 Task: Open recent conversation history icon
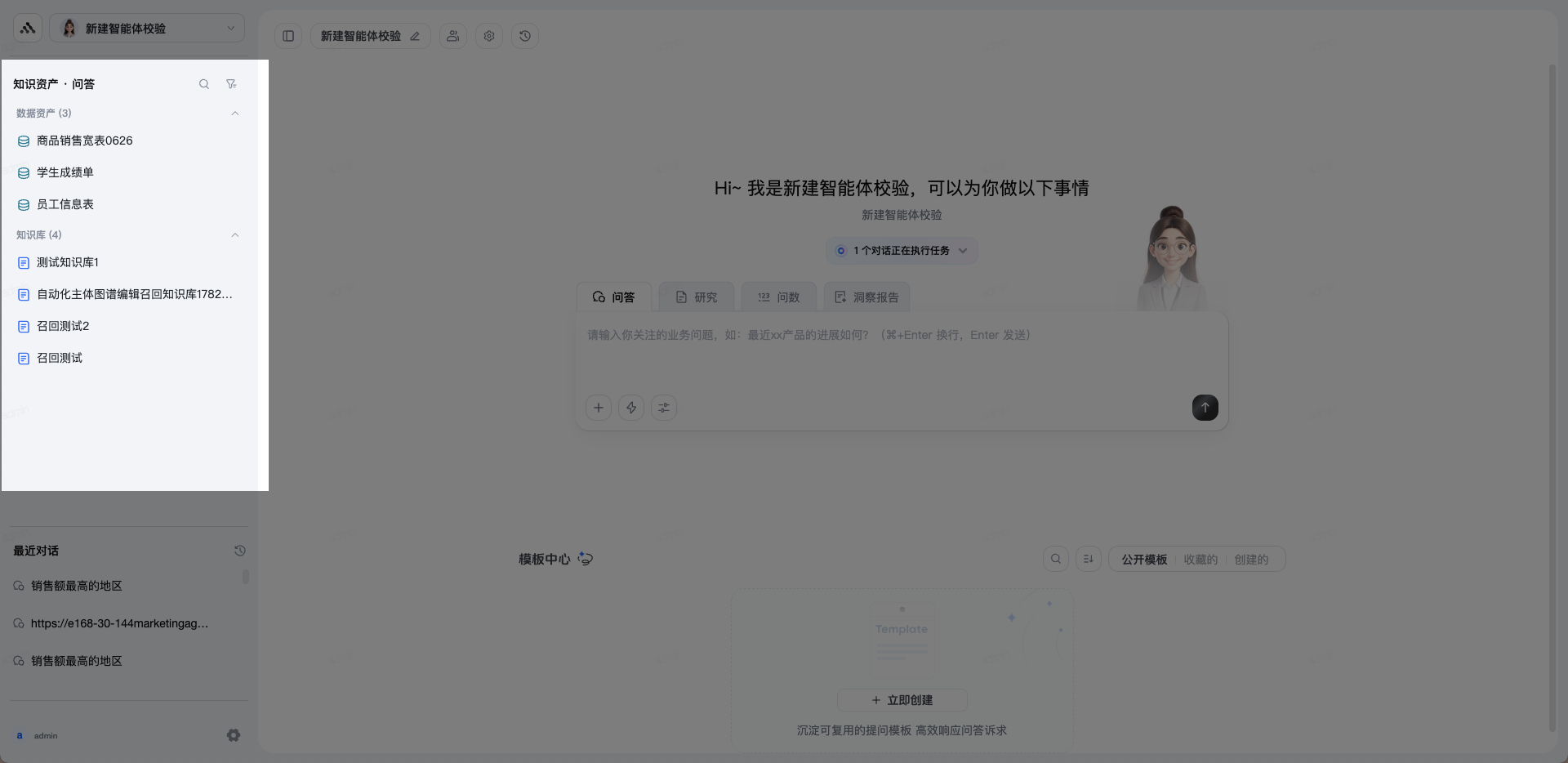239,551
